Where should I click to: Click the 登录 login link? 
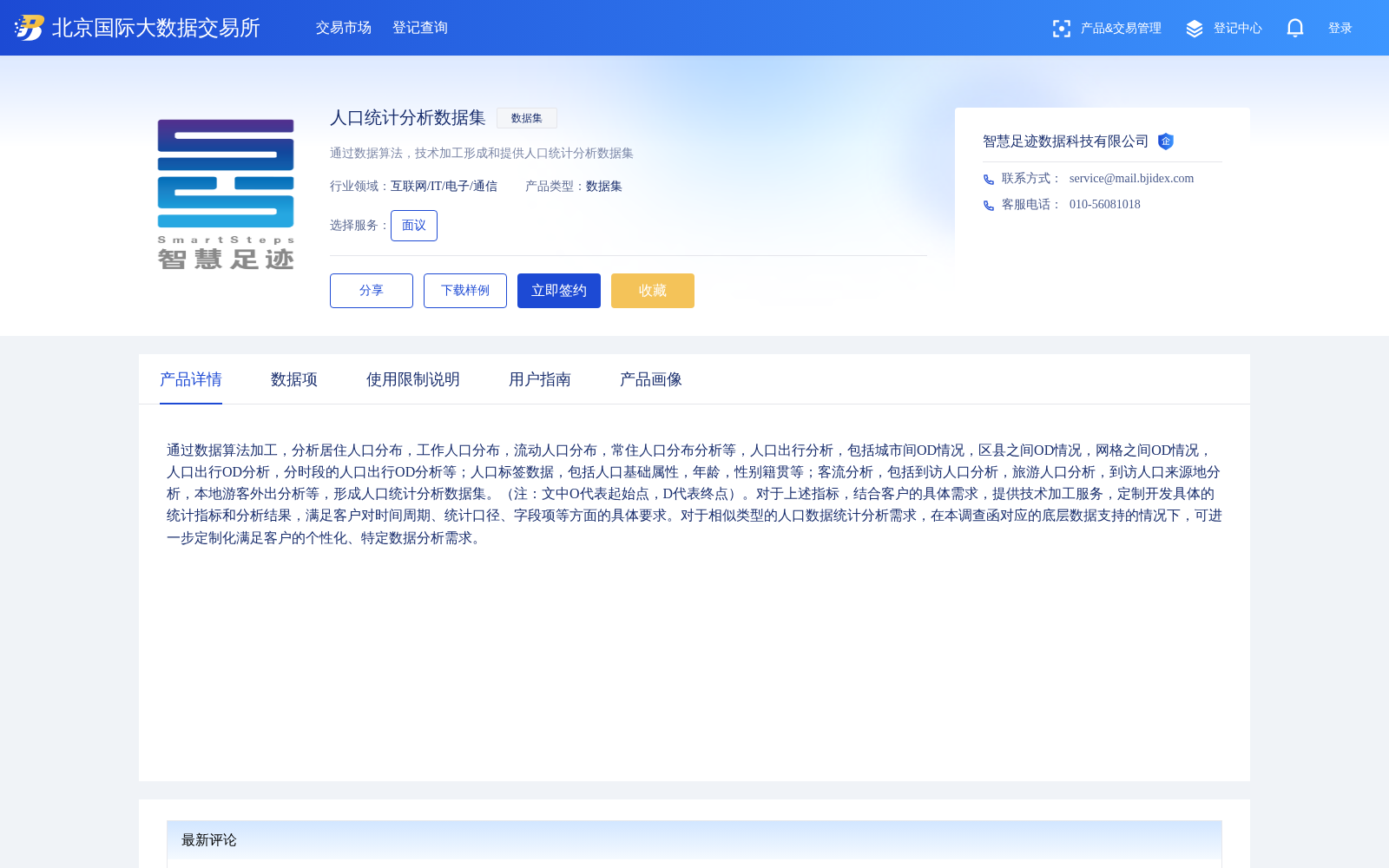[1340, 29]
